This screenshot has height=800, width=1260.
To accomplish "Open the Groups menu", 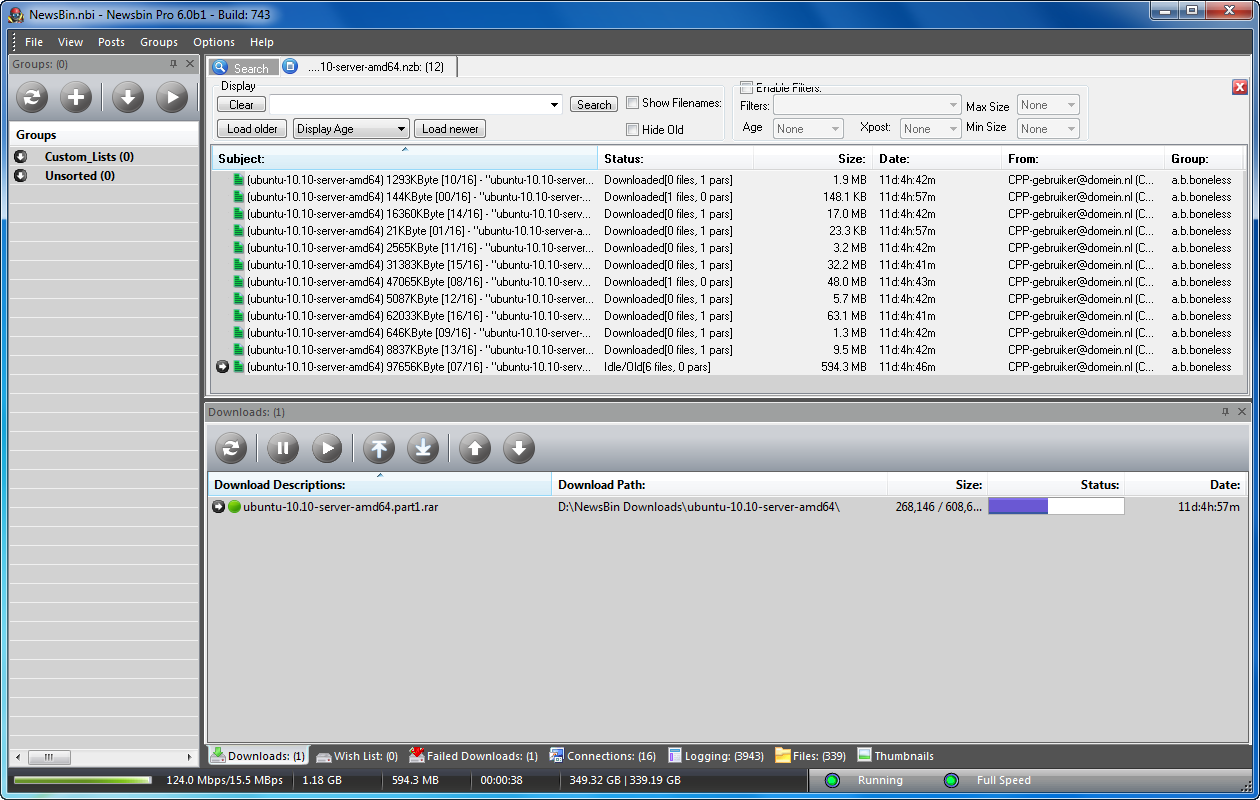I will coord(159,42).
